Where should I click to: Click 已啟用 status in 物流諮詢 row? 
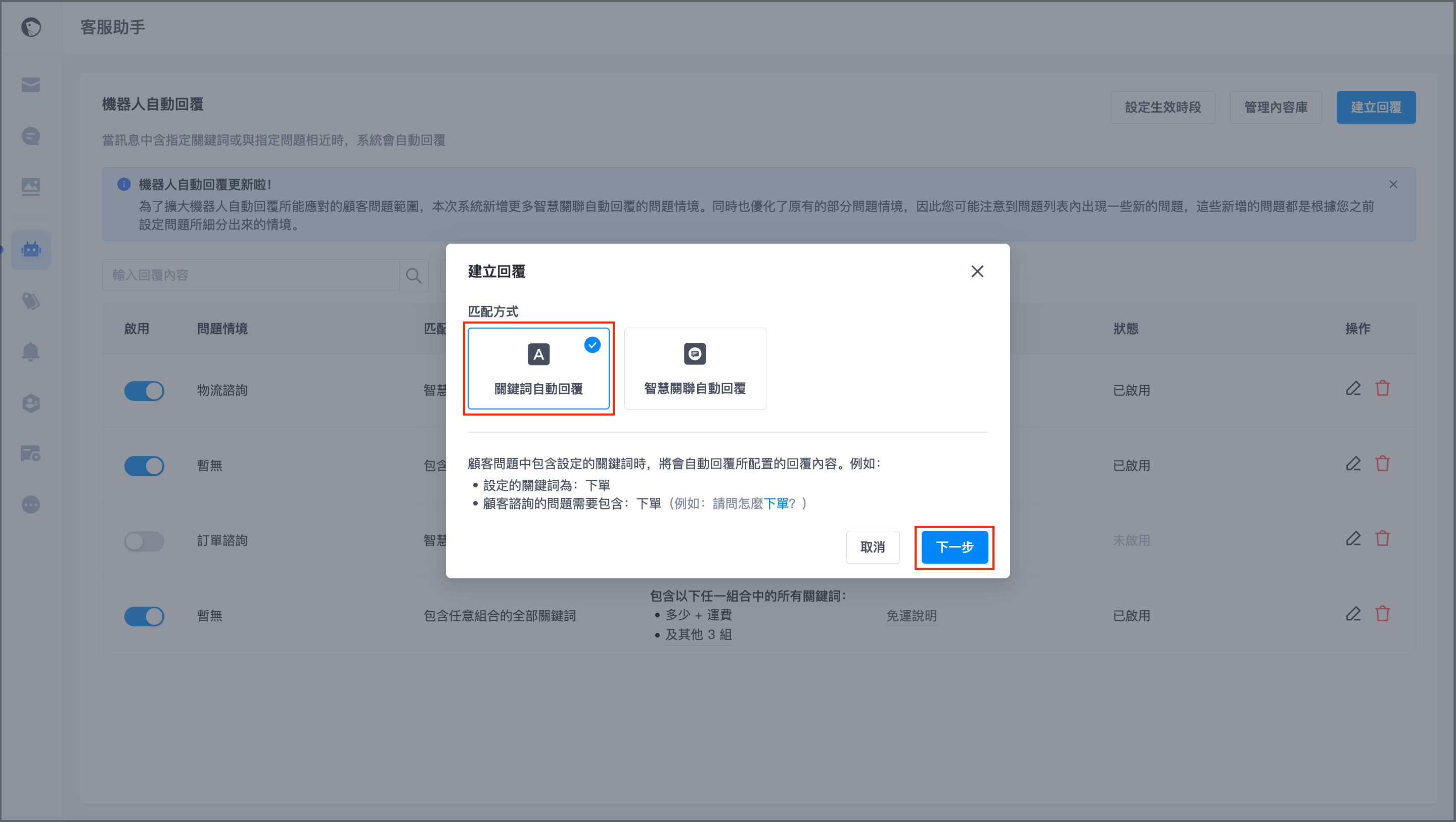coord(1131,391)
